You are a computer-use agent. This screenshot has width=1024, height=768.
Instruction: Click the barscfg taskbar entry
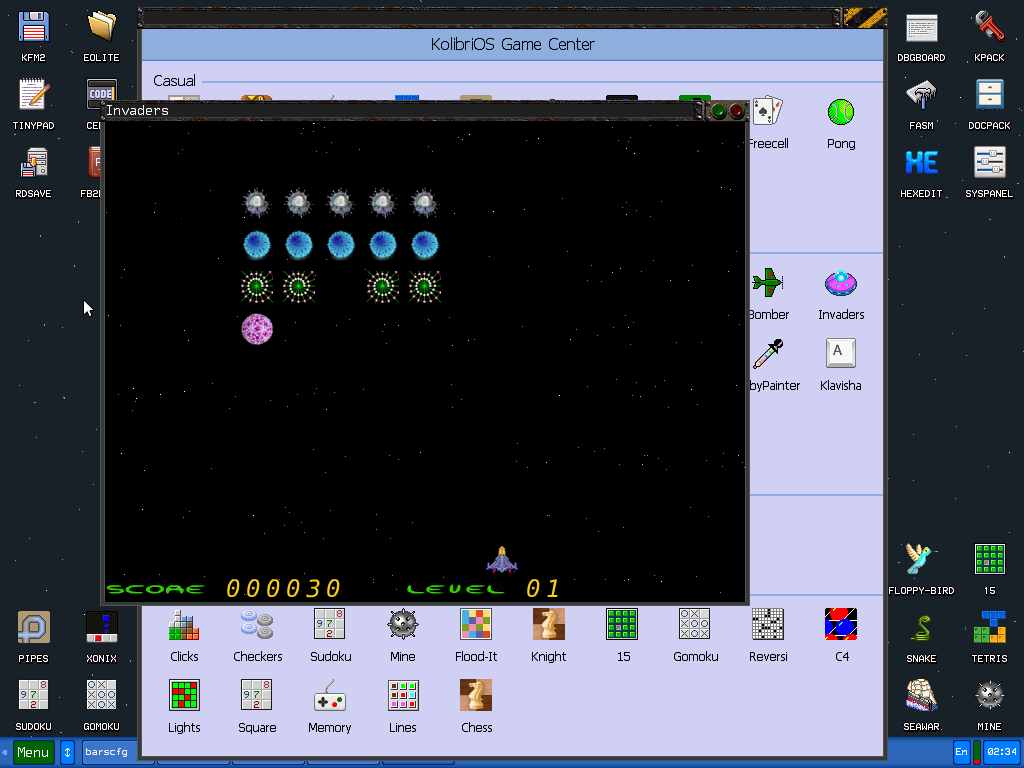(106, 751)
